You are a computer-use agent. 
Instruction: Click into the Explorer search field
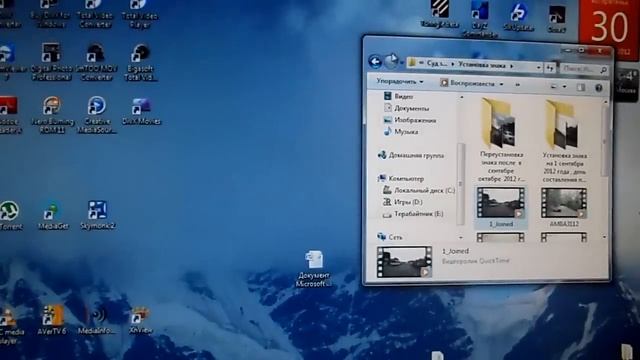click(x=584, y=69)
